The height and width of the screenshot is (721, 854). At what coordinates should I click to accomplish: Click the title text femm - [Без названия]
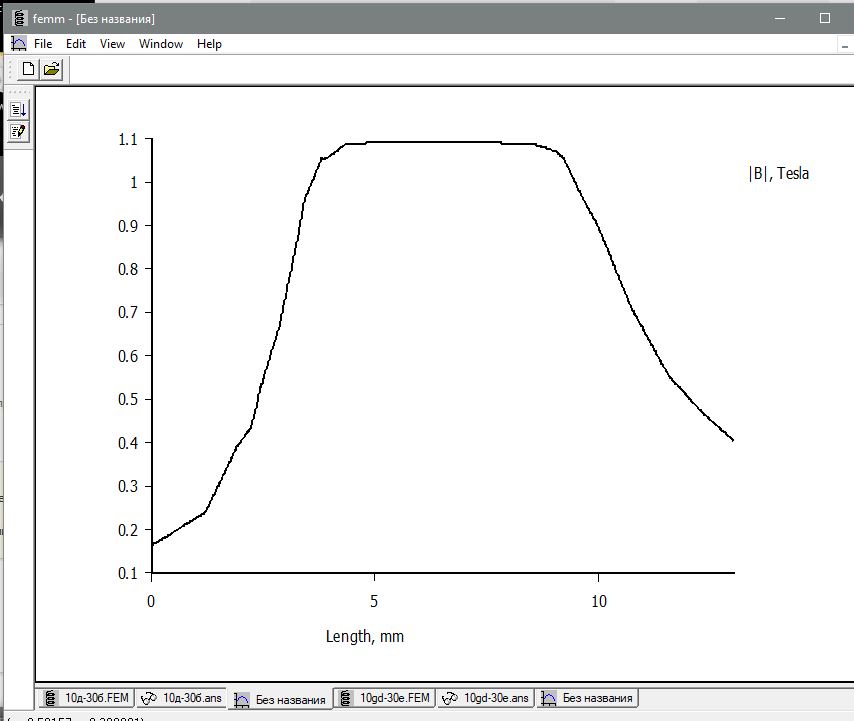94,19
